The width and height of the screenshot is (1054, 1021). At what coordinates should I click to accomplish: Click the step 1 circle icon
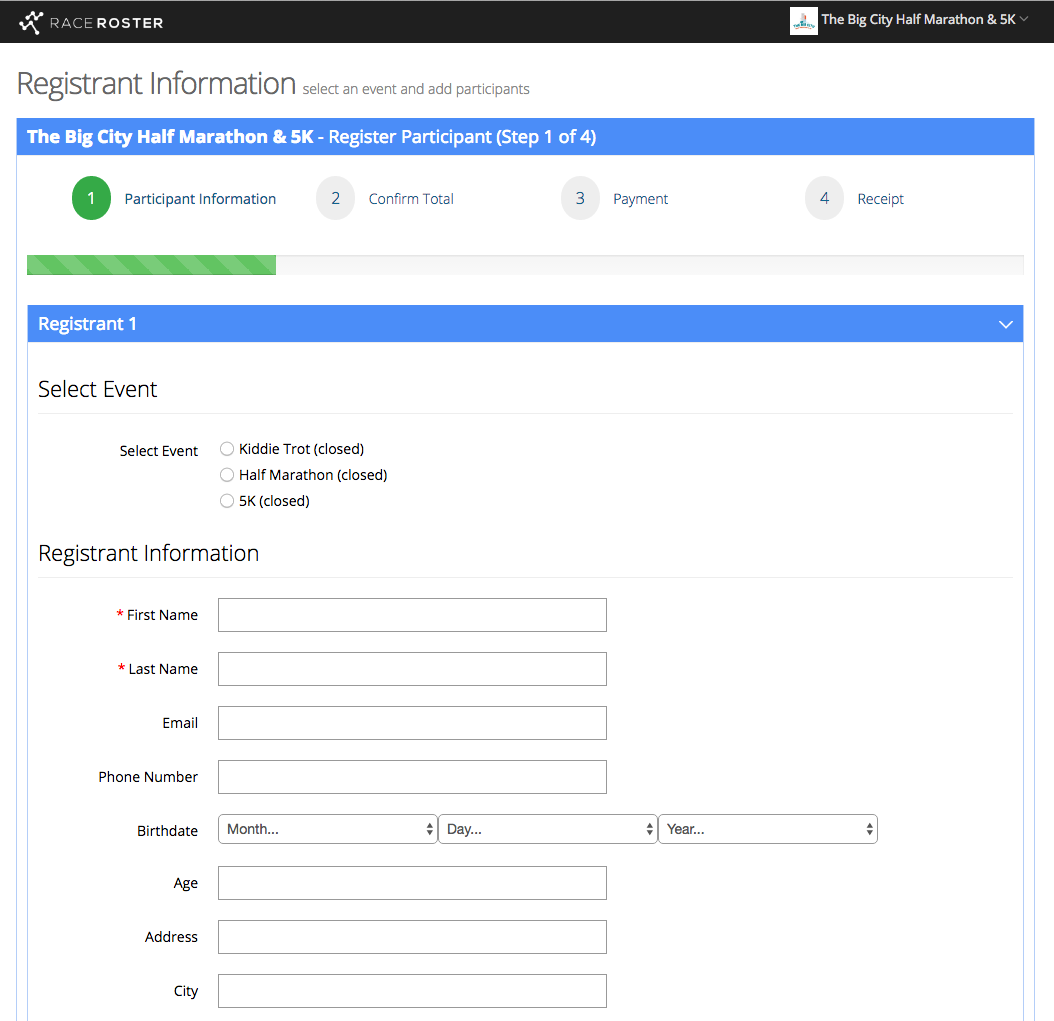[91, 199]
